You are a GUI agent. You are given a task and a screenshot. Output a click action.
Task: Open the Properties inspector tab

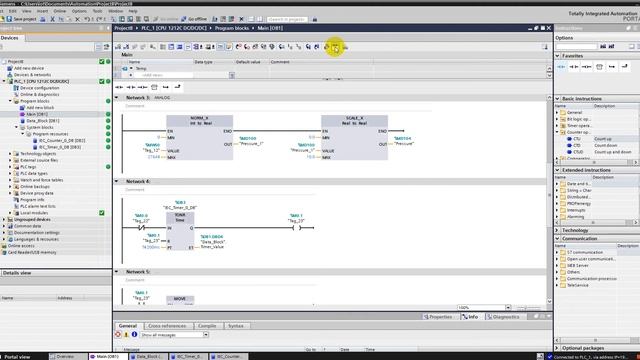click(438, 317)
